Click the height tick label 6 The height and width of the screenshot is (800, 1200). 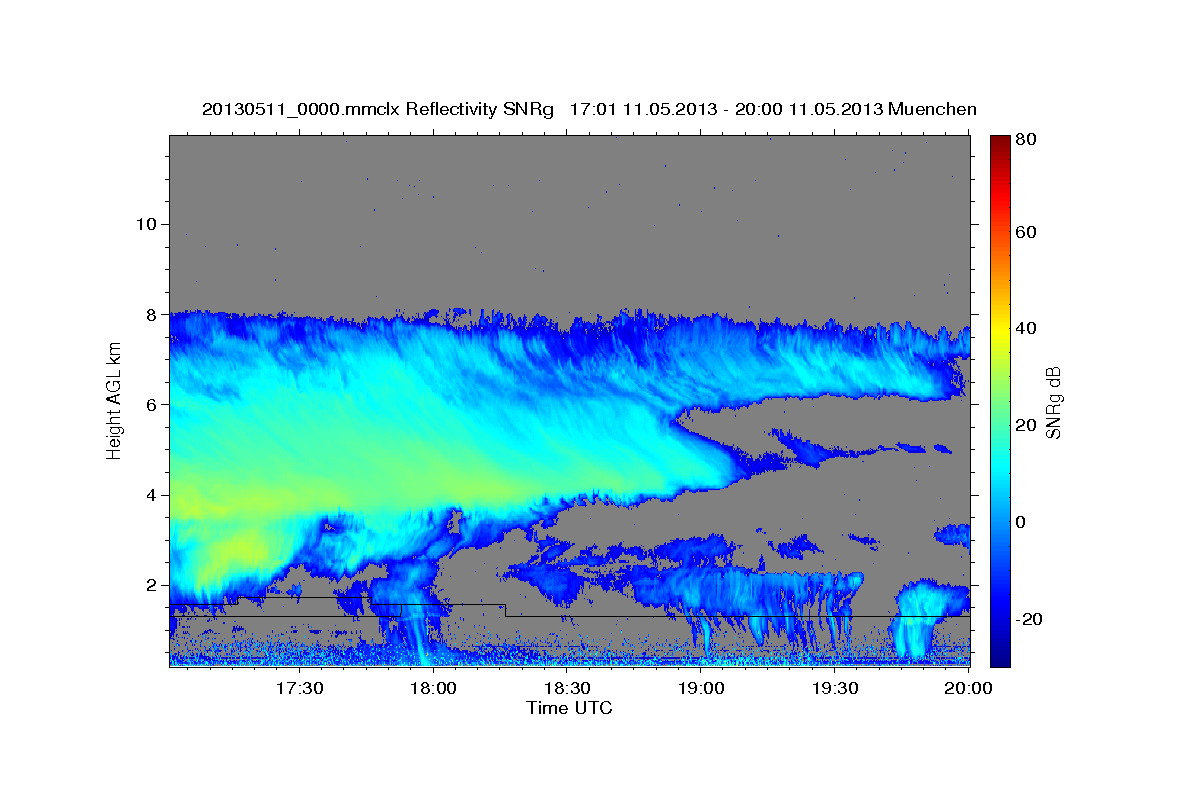(150, 404)
